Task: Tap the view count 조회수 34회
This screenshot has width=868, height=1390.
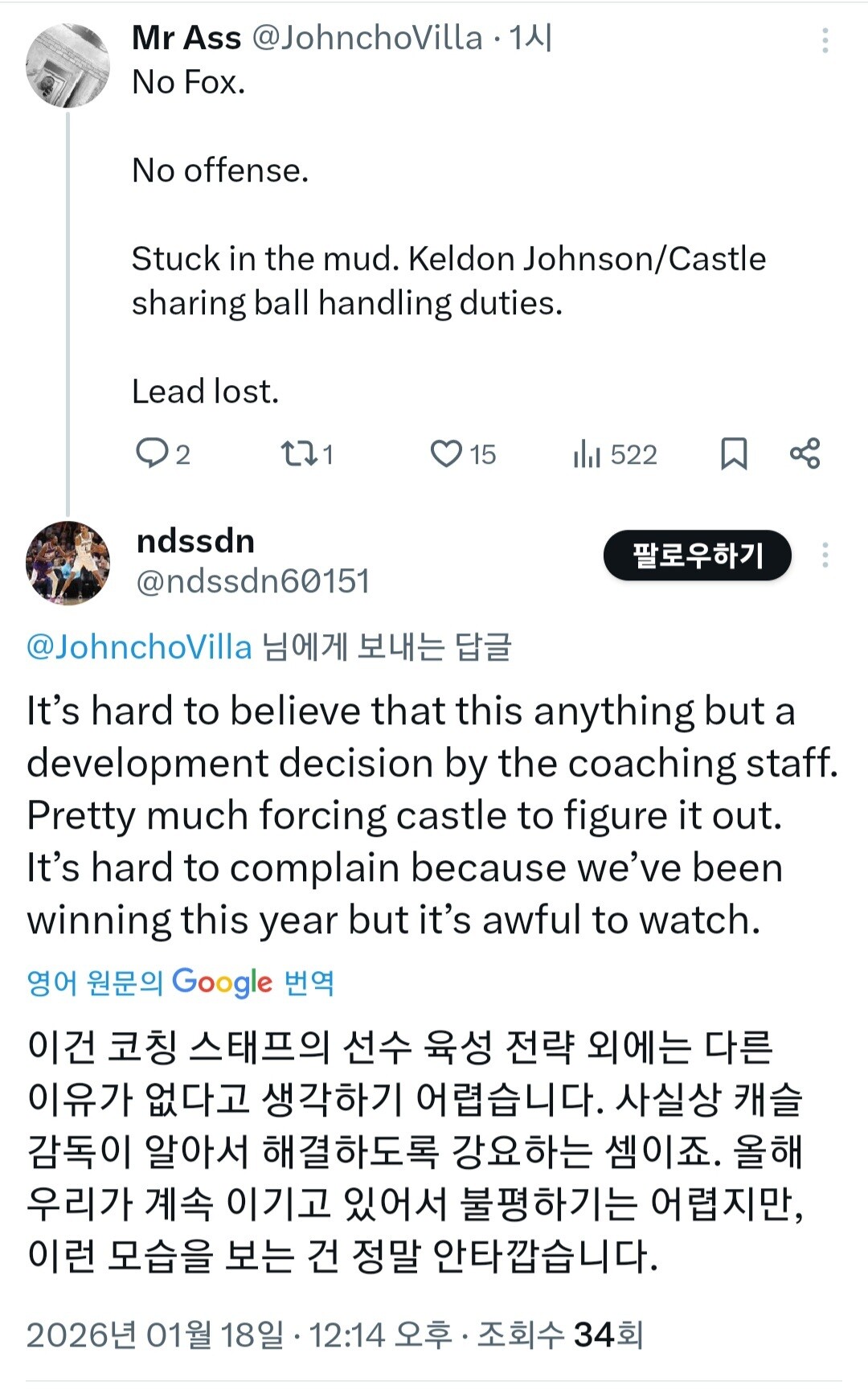Action: pyautogui.click(x=559, y=1335)
